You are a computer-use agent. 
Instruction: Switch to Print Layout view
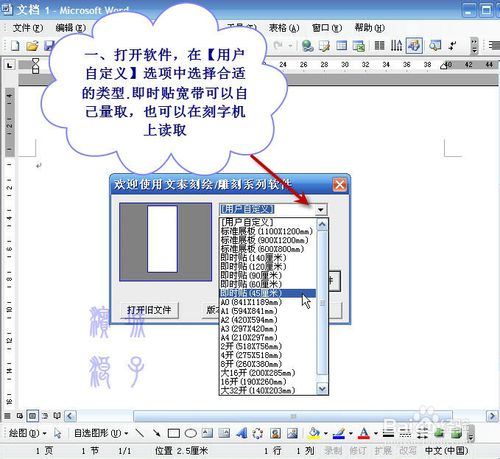[x=32, y=416]
